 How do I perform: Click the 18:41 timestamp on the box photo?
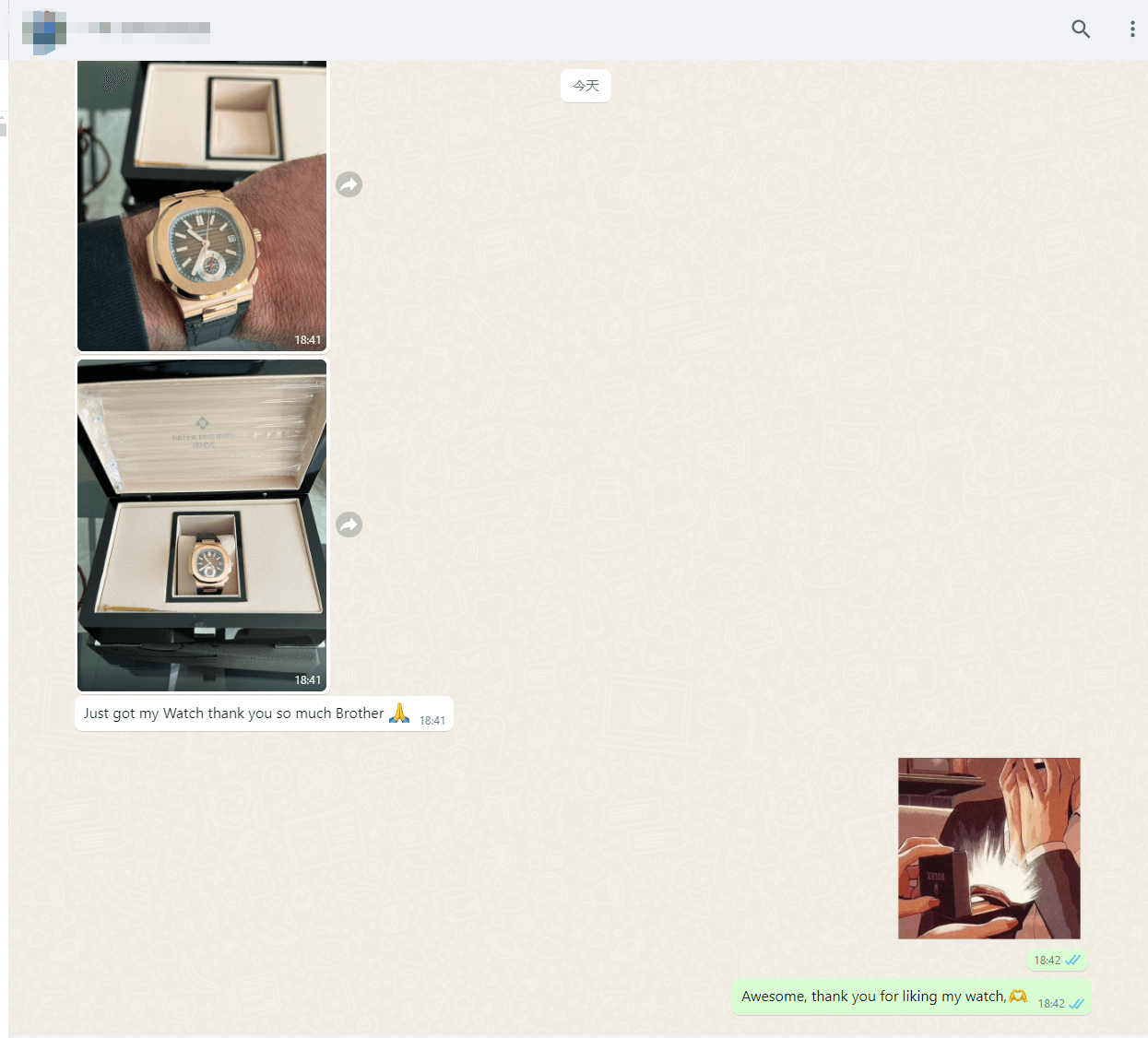pos(308,680)
